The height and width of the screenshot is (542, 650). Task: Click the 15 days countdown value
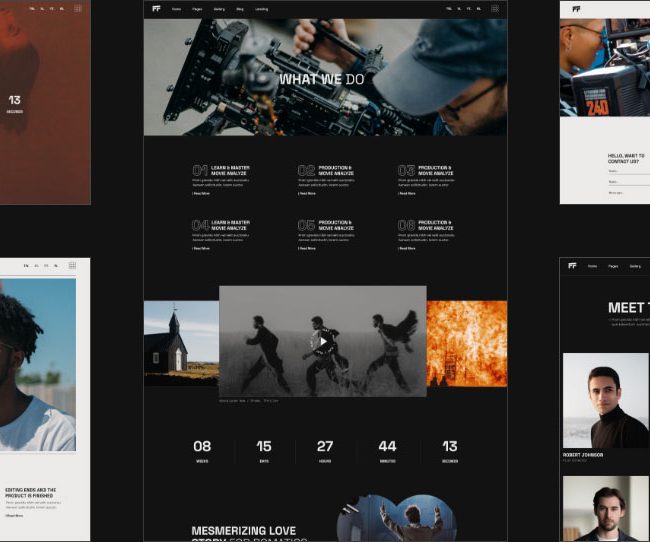point(264,446)
